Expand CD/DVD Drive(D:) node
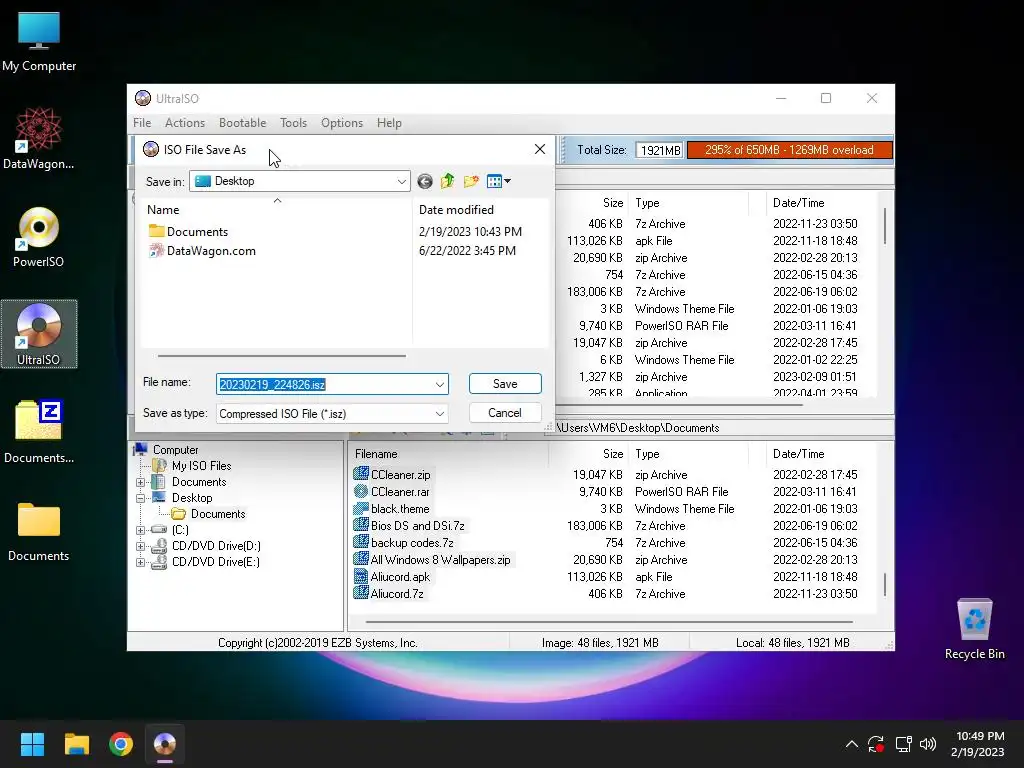 [x=140, y=546]
